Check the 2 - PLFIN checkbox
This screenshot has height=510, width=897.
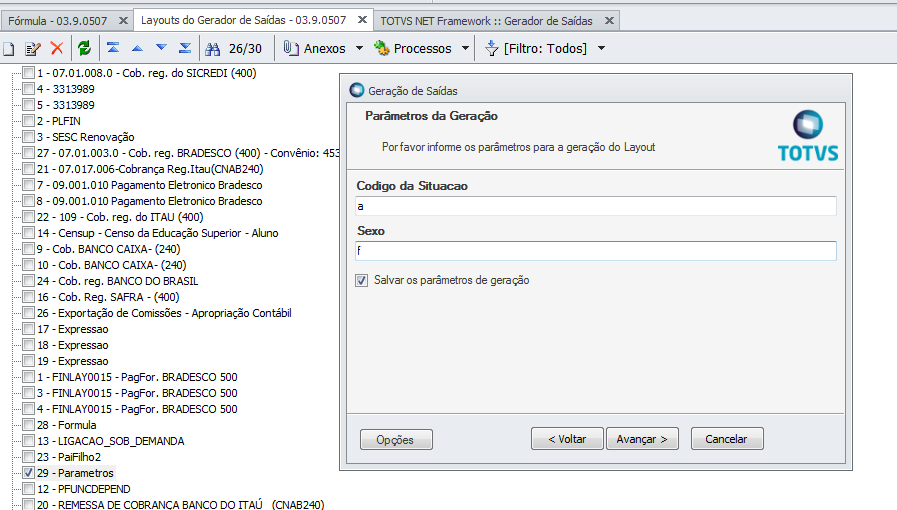pos(29,120)
